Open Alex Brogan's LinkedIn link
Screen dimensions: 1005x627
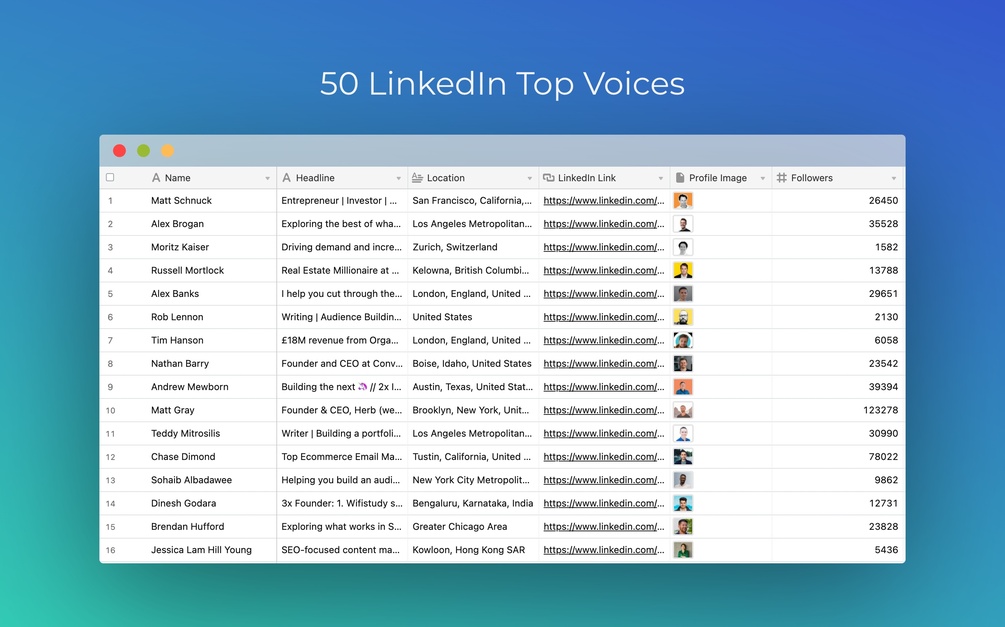tap(604, 224)
